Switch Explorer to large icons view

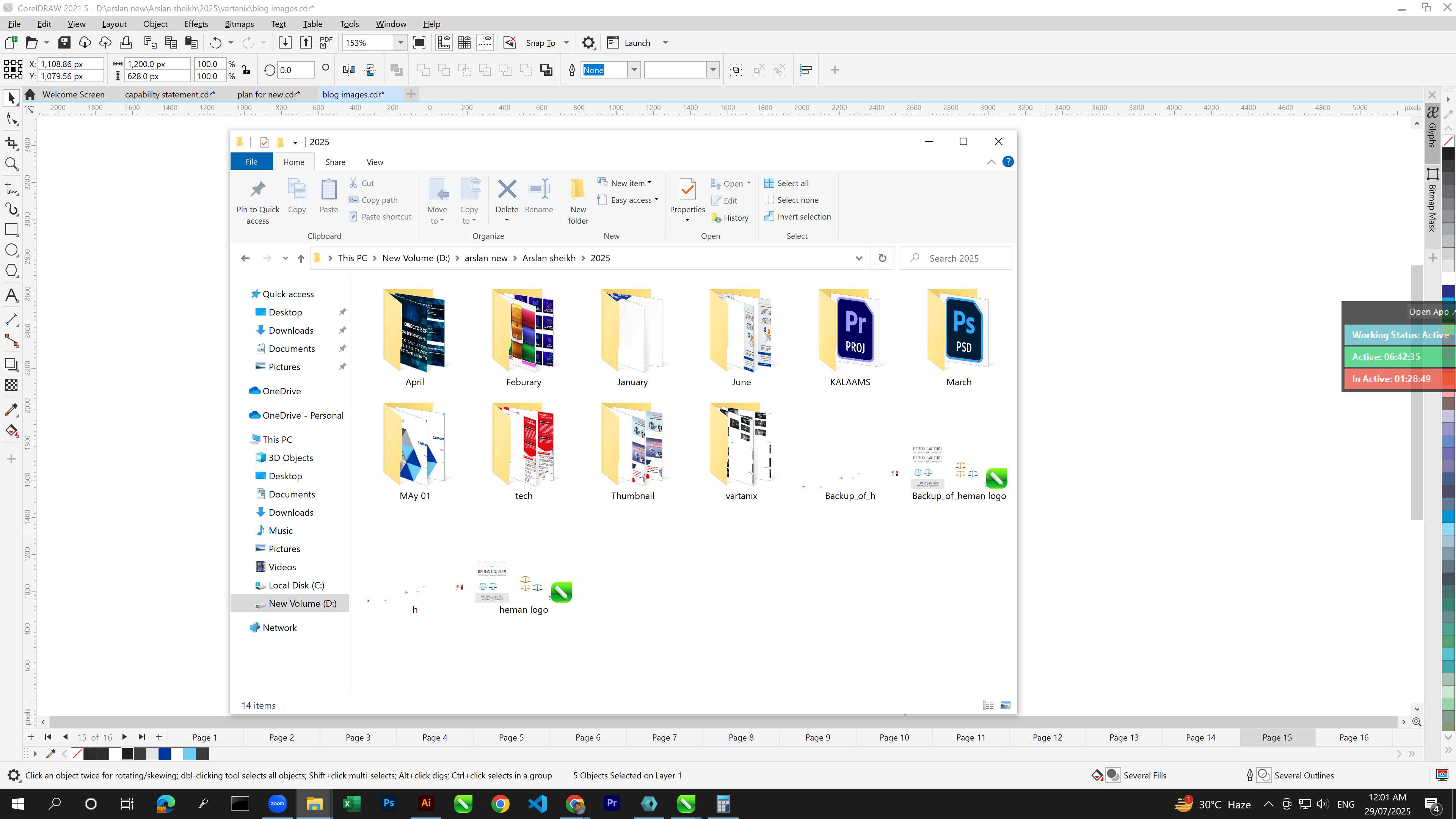point(1005,705)
